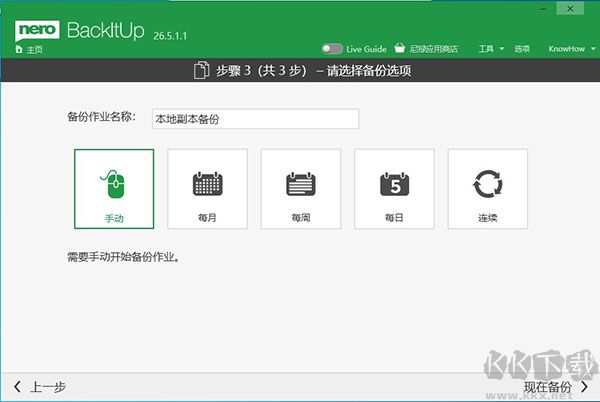The height and width of the screenshot is (402, 600).
Task: Choose the monthly 每月 calendar schedule
Action: point(207,189)
